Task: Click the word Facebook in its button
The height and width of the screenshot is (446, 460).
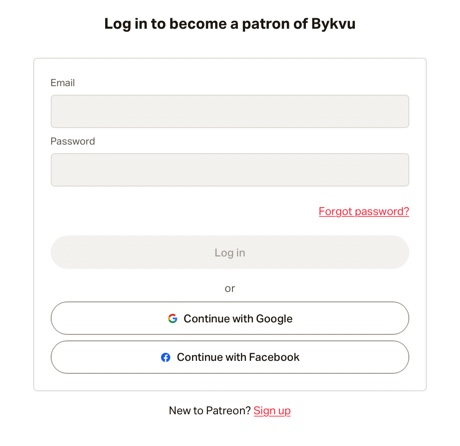Action: pyautogui.click(x=274, y=357)
